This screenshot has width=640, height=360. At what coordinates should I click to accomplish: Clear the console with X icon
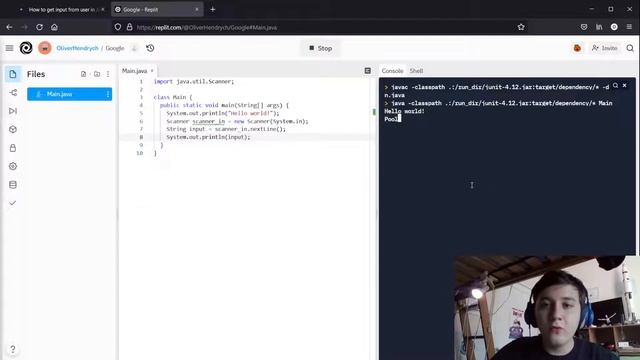coord(624,85)
